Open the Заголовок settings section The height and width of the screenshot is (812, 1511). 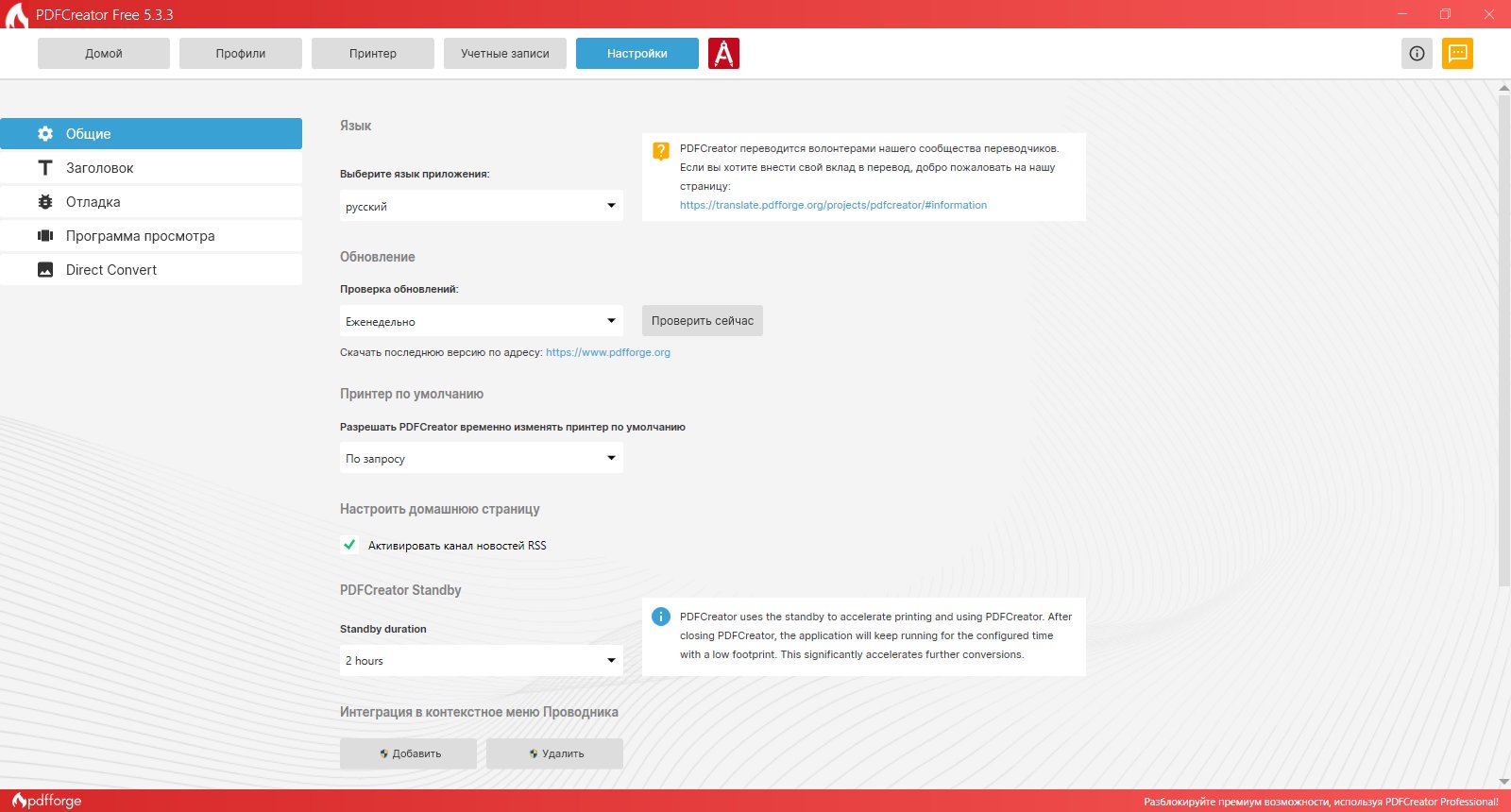point(151,168)
